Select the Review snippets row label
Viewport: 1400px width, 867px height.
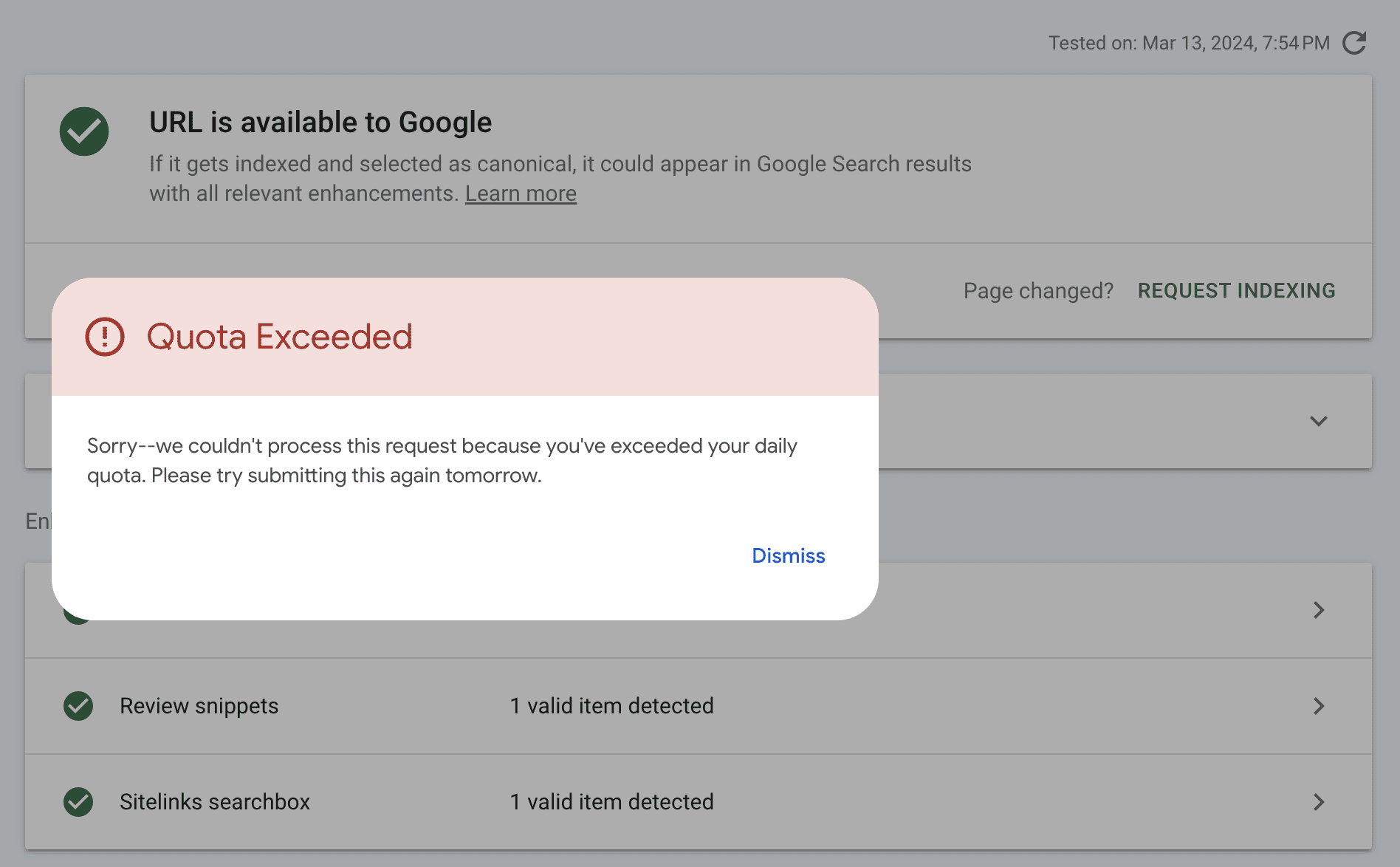(x=199, y=706)
